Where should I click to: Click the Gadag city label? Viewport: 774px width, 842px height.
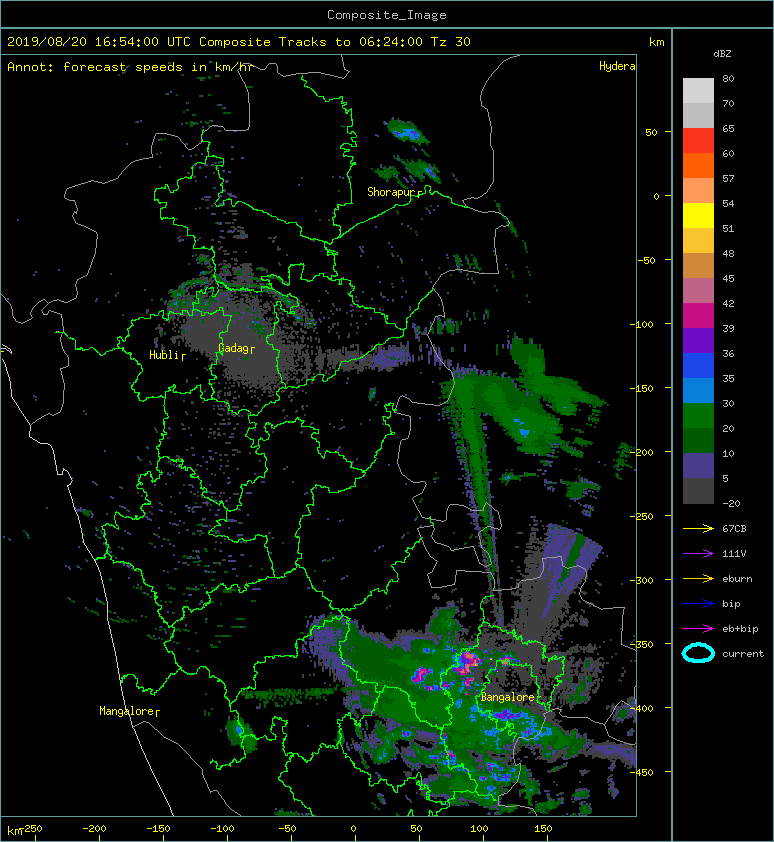pos(236,349)
